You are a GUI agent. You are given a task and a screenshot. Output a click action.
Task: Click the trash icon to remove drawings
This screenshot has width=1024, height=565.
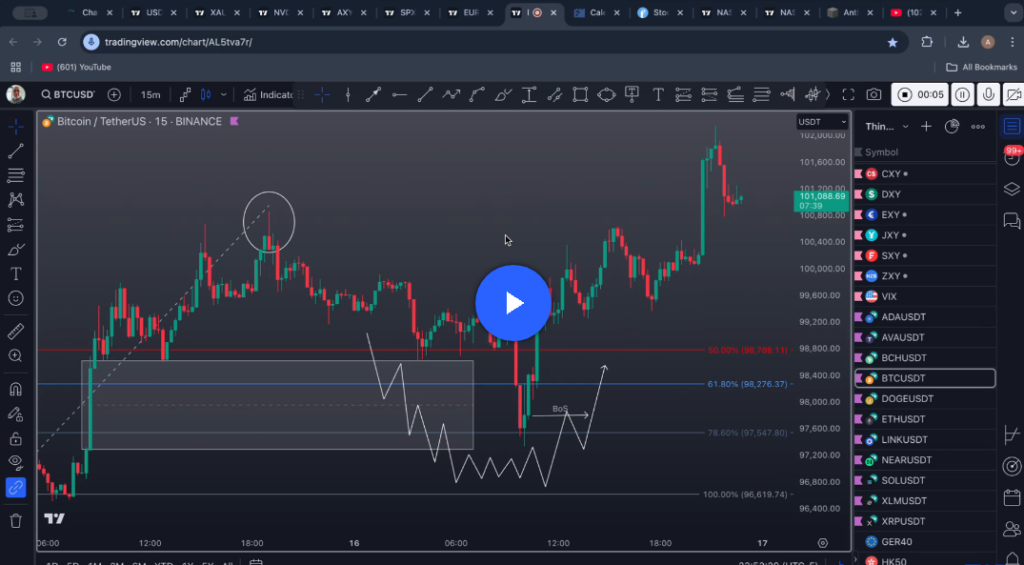(x=16, y=520)
